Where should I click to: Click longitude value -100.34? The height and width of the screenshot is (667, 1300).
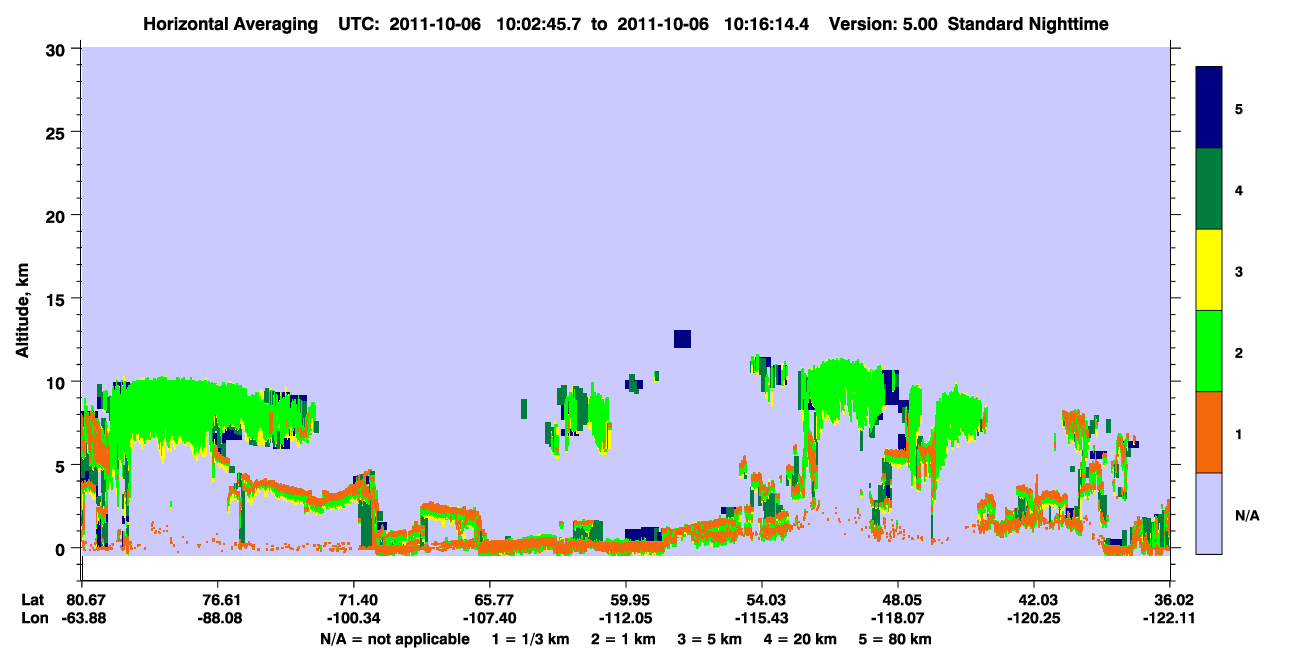353,619
